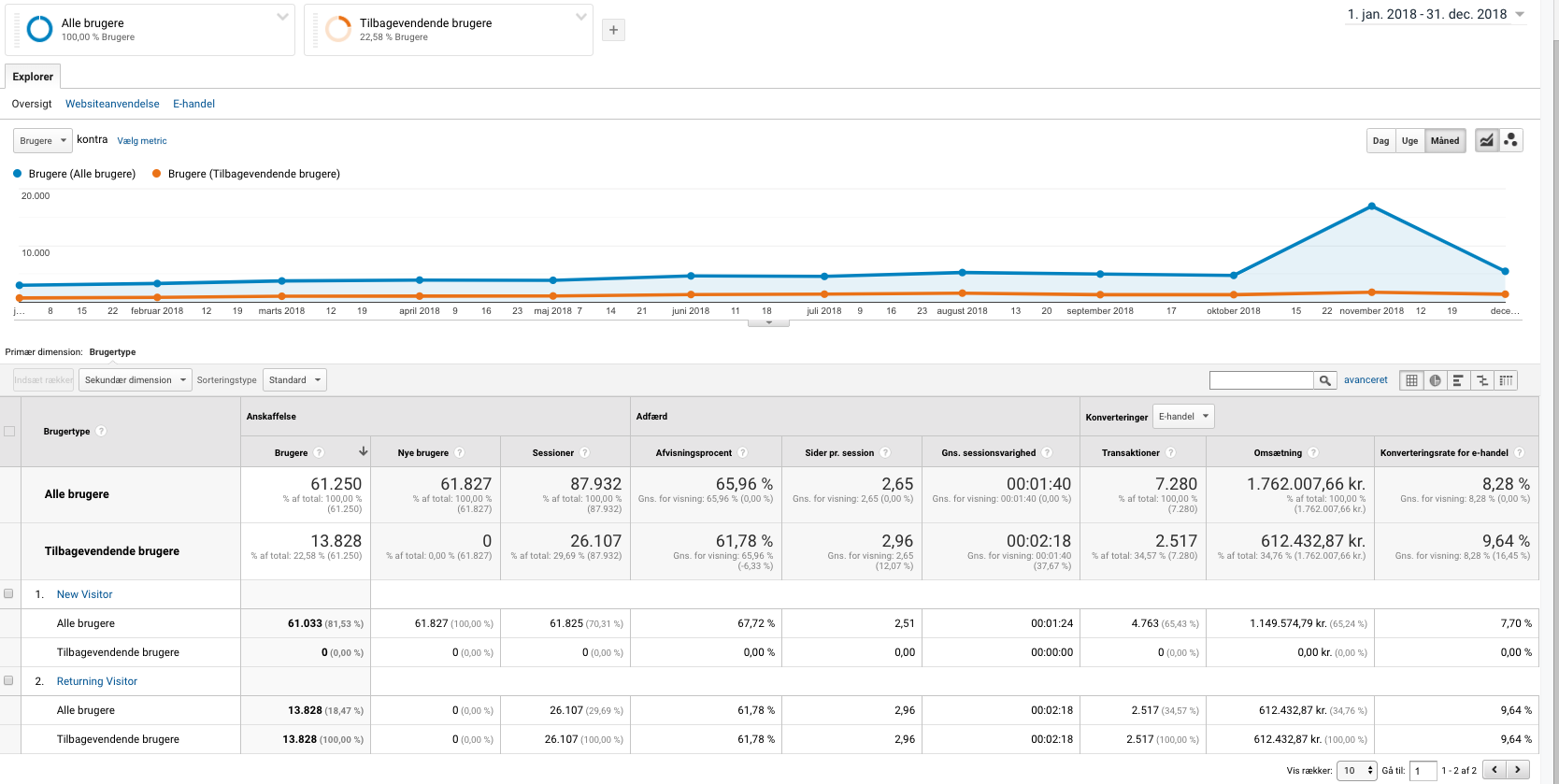Set chart interval to Uge
This screenshot has height=784, width=1559.
click(x=1409, y=141)
